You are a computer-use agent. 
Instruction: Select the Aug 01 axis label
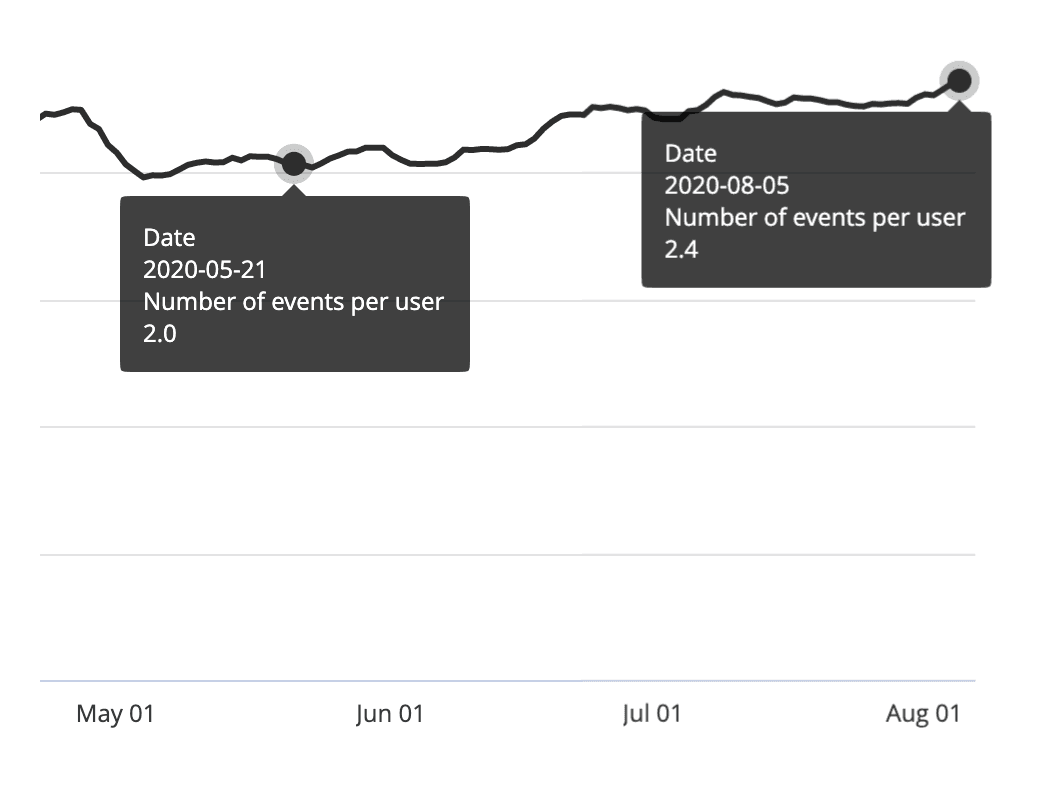(923, 714)
